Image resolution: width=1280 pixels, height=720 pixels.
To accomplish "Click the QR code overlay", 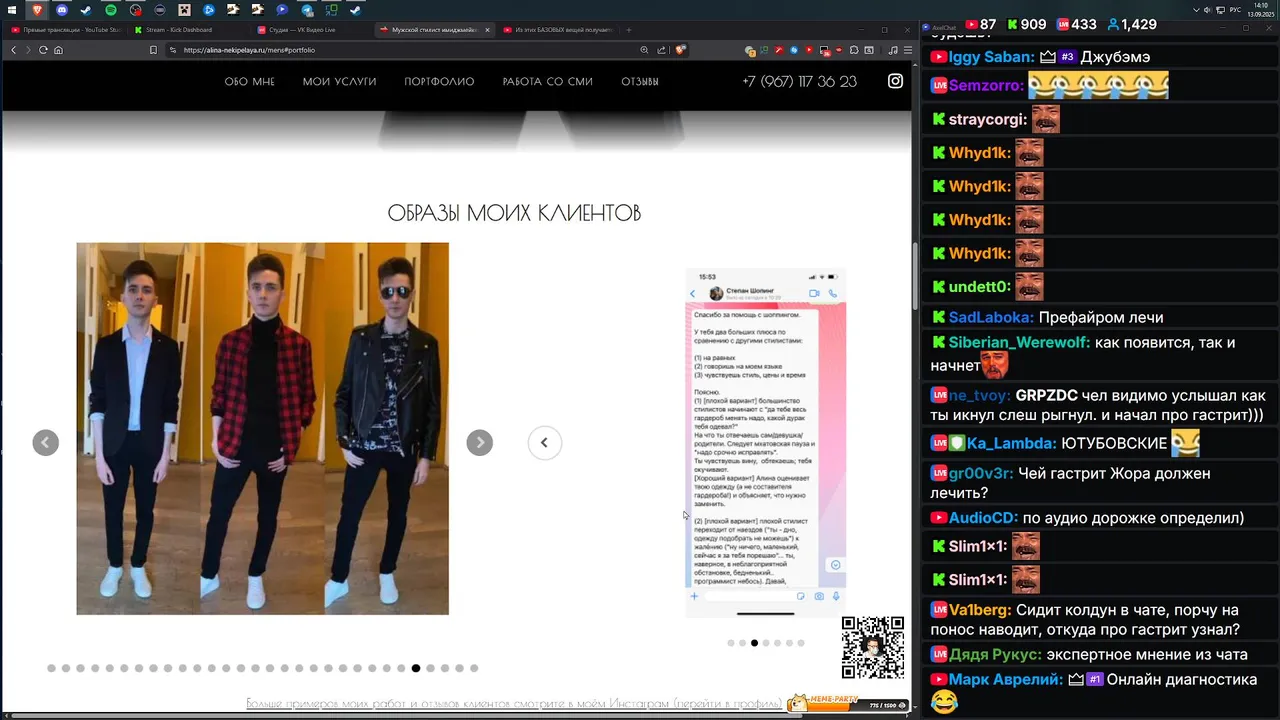I will [873, 648].
